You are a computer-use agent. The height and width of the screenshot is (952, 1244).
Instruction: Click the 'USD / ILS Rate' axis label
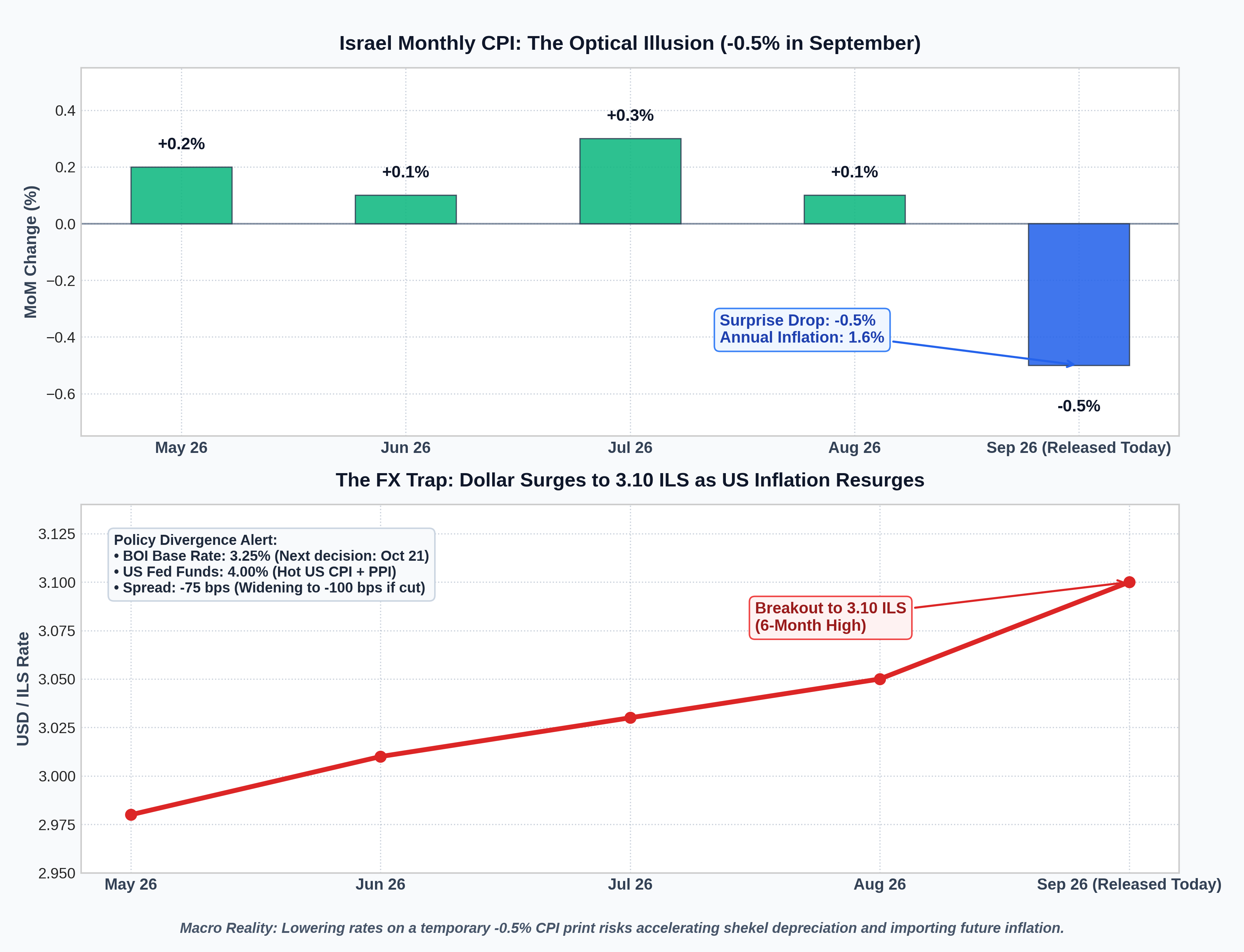coord(23,689)
